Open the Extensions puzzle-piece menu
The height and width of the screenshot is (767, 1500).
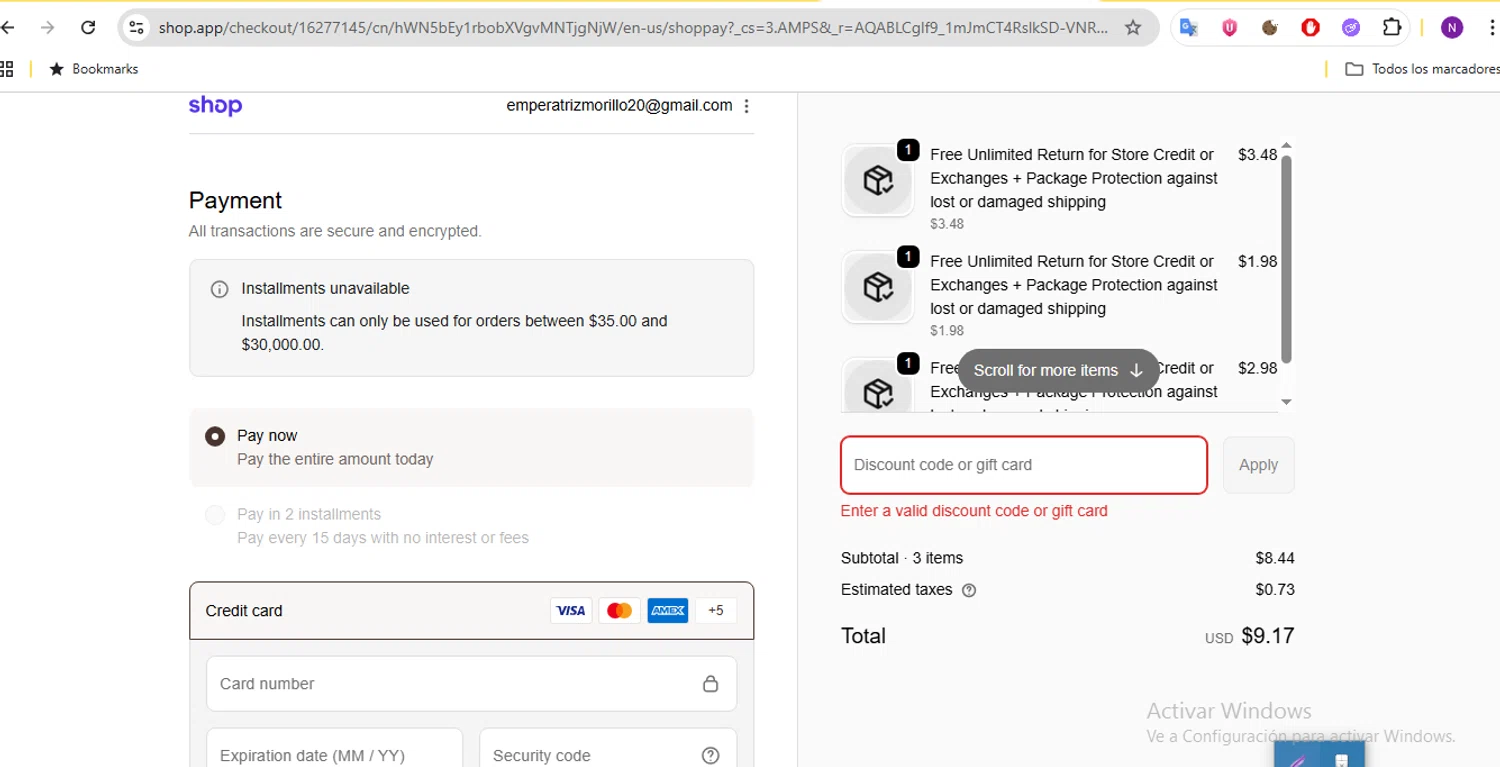click(x=1391, y=28)
